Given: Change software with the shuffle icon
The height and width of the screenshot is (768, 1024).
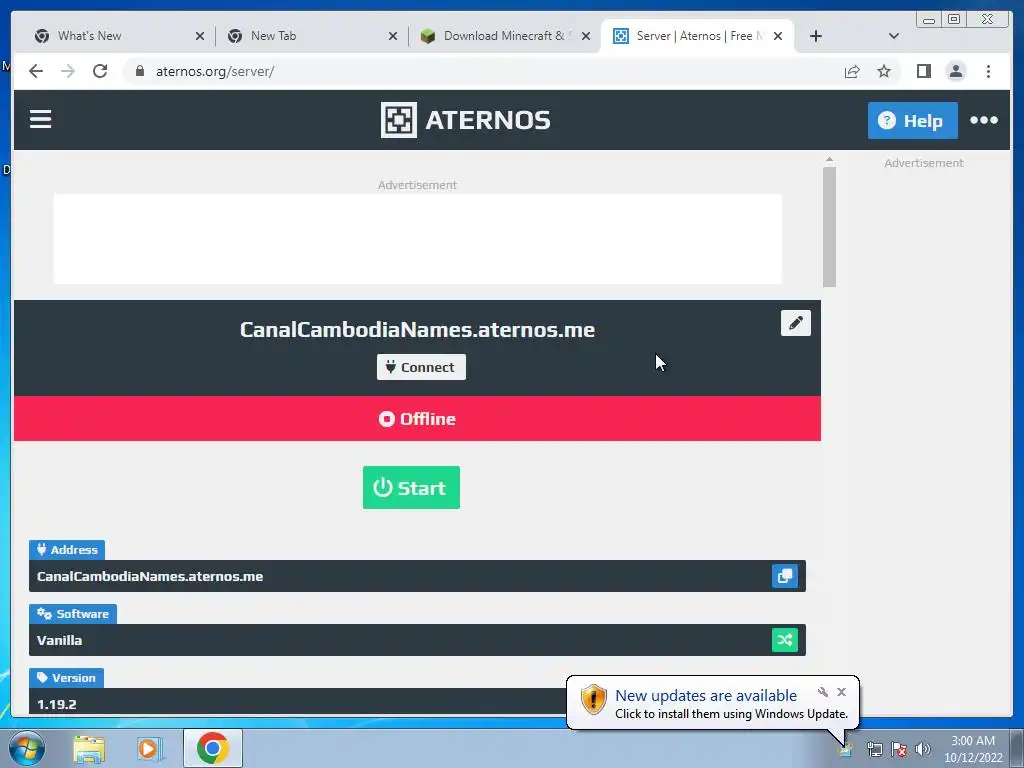Looking at the screenshot, I should pyautogui.click(x=784, y=640).
